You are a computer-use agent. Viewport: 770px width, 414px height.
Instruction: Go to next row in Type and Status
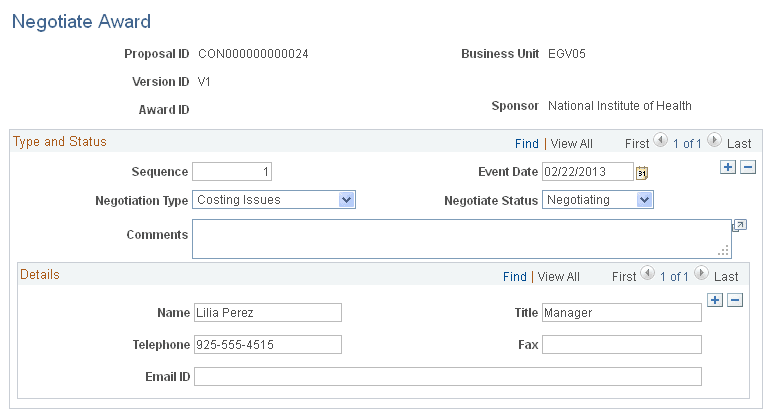tap(715, 143)
